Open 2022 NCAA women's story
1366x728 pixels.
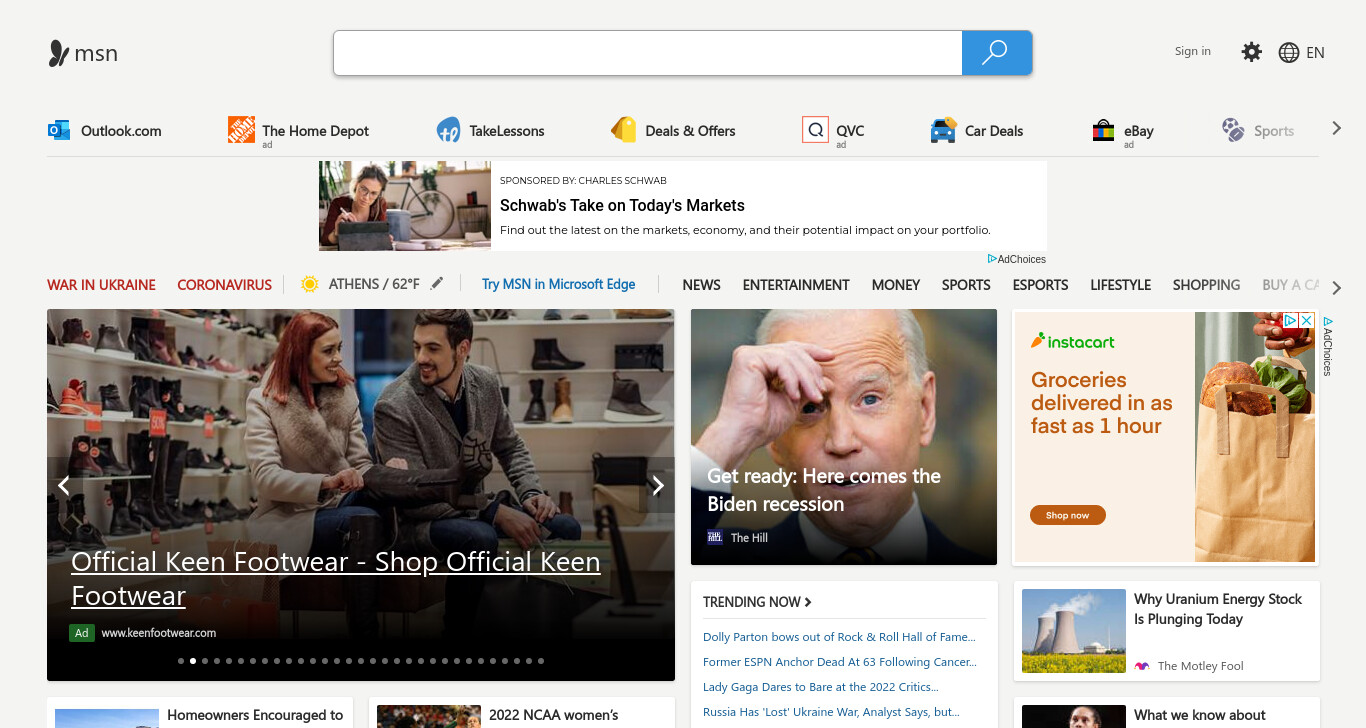point(554,715)
